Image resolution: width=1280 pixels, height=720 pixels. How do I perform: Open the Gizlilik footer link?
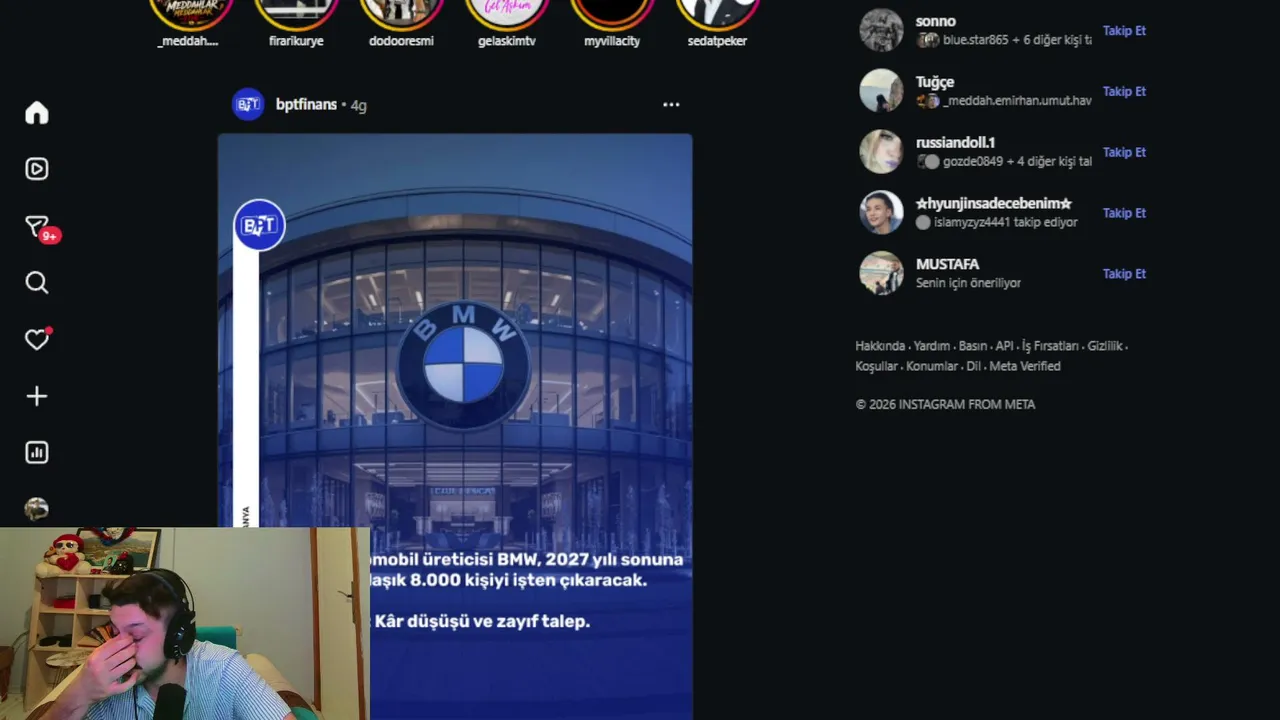click(x=1105, y=346)
